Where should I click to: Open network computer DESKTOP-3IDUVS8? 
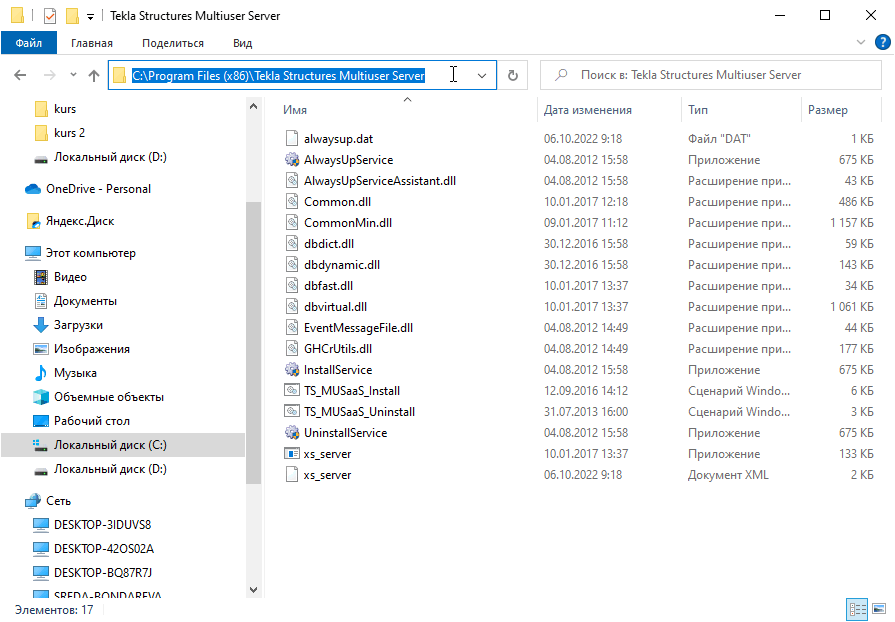pyautogui.click(x=102, y=525)
